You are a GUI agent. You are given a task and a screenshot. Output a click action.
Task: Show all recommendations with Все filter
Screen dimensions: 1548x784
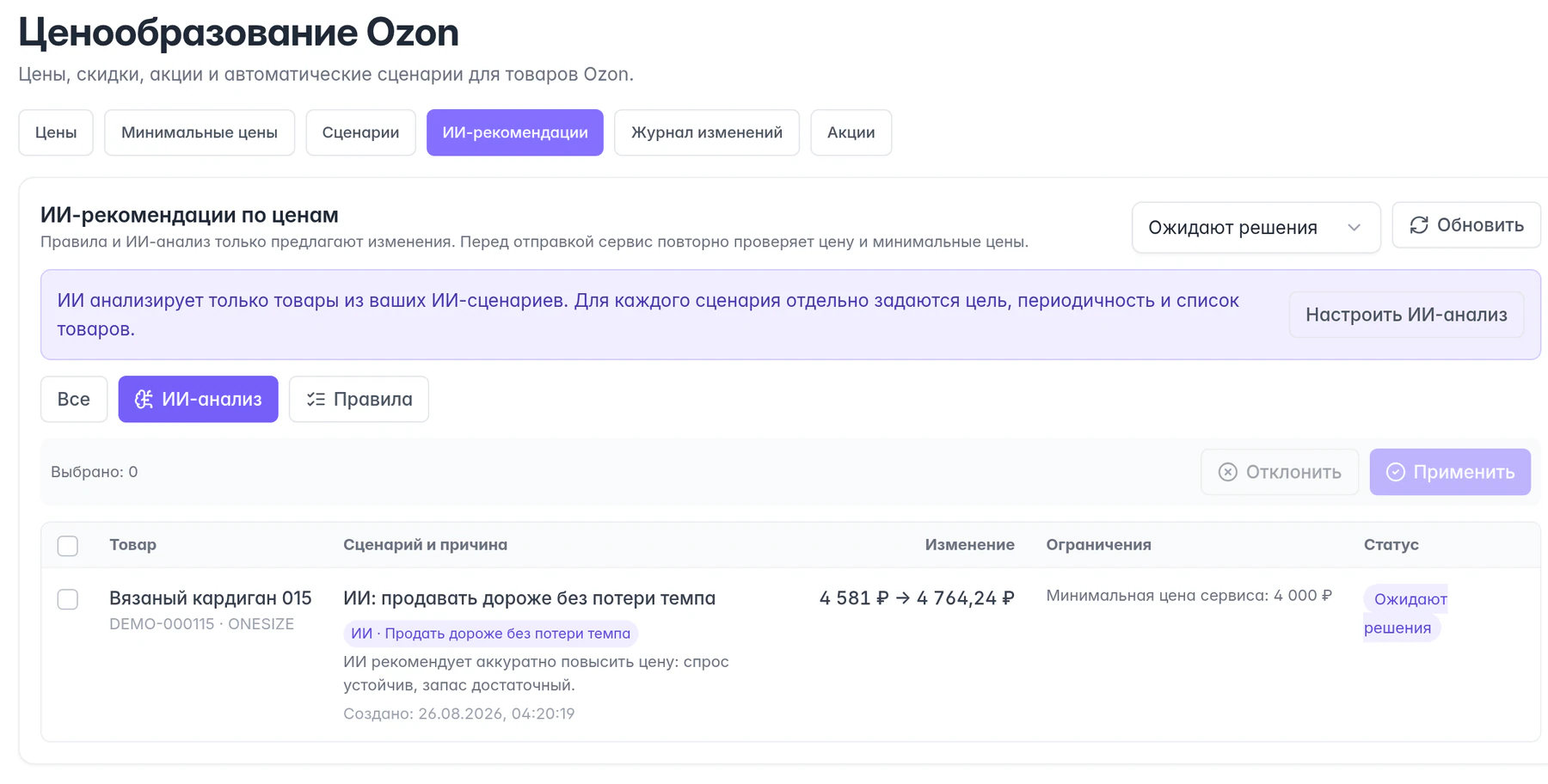click(74, 399)
